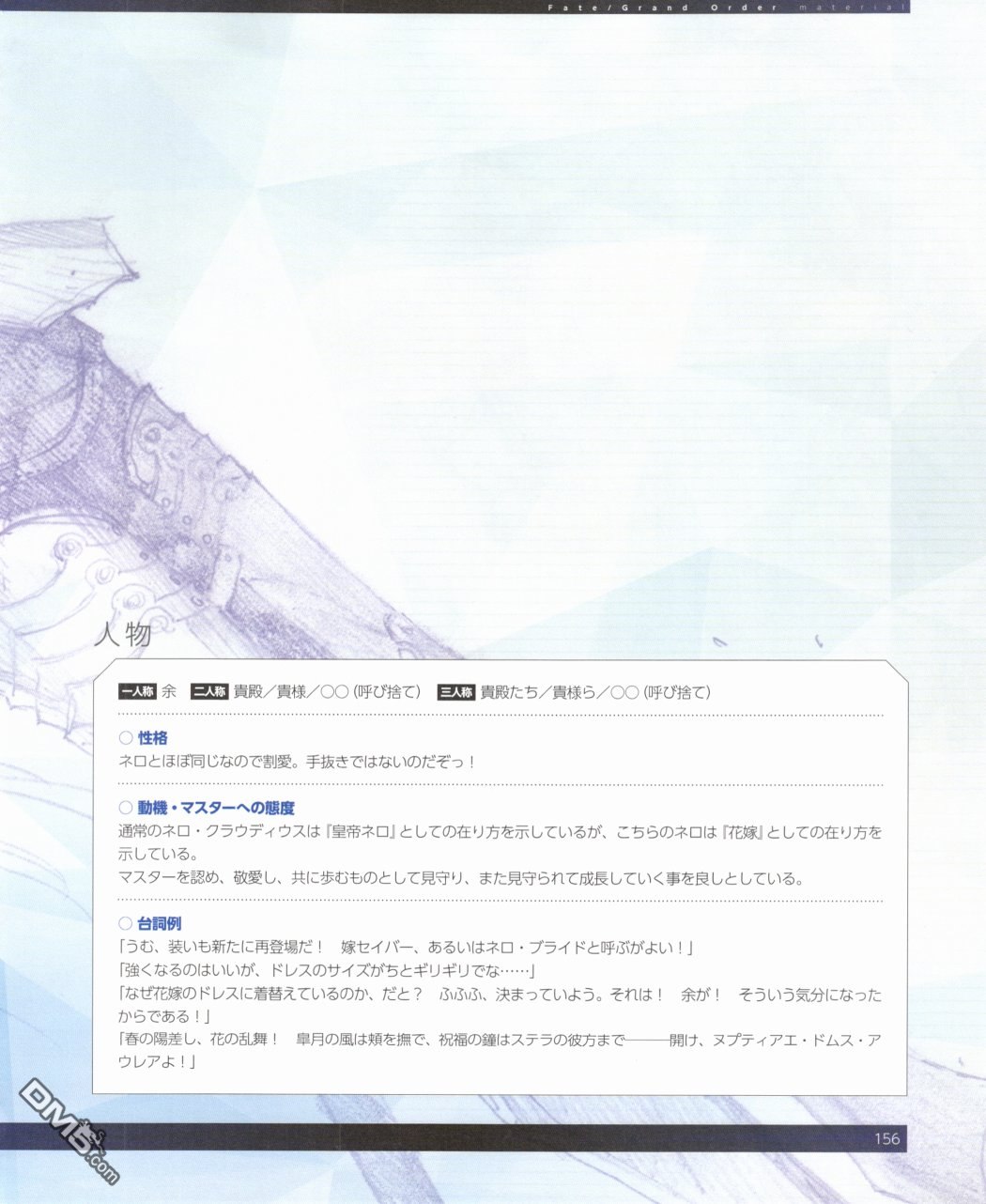Click the line starting 通常のネロ・クラウディウスは
Viewport: 986px width, 1204px height.
[501, 832]
